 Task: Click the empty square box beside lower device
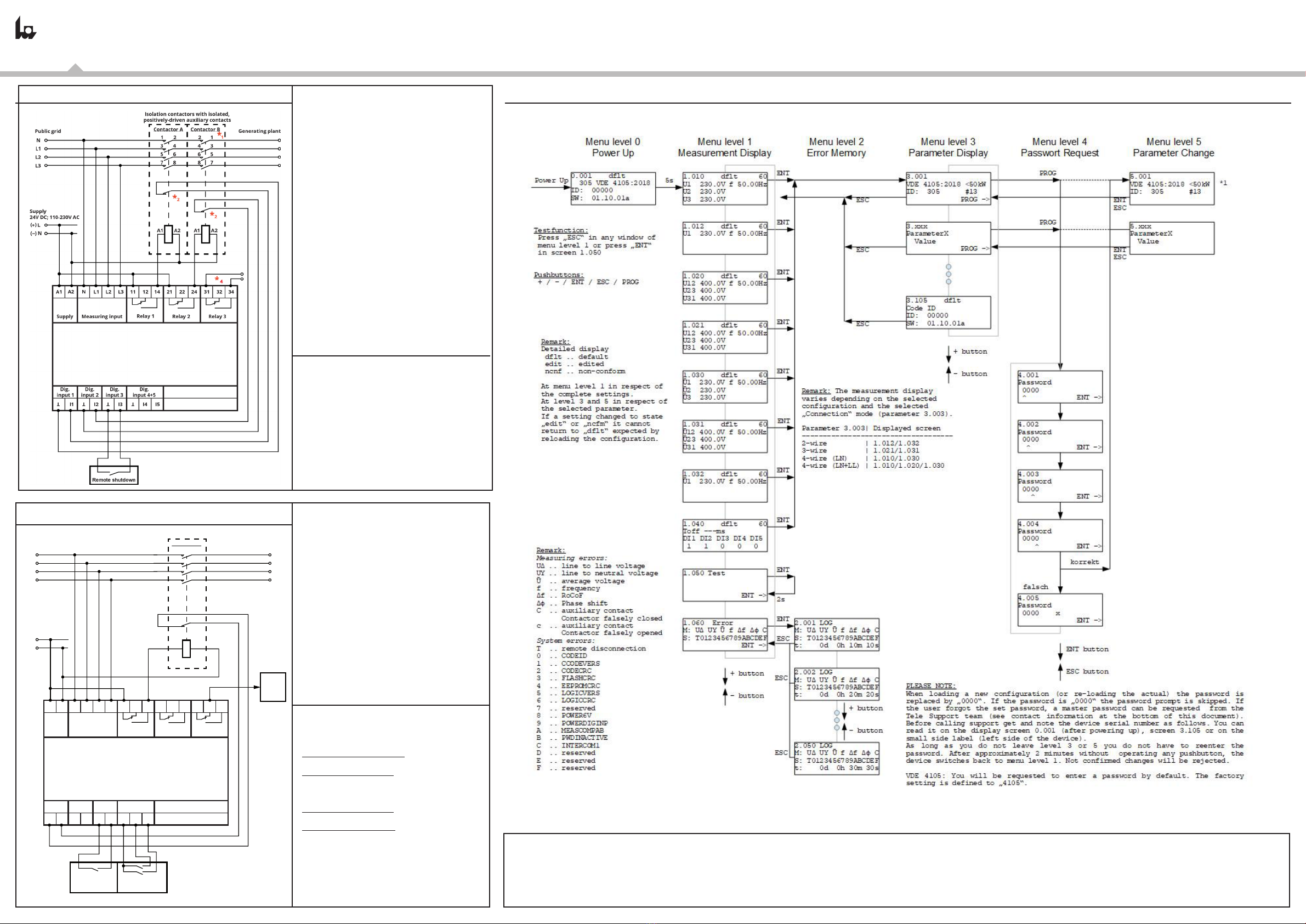click(273, 687)
